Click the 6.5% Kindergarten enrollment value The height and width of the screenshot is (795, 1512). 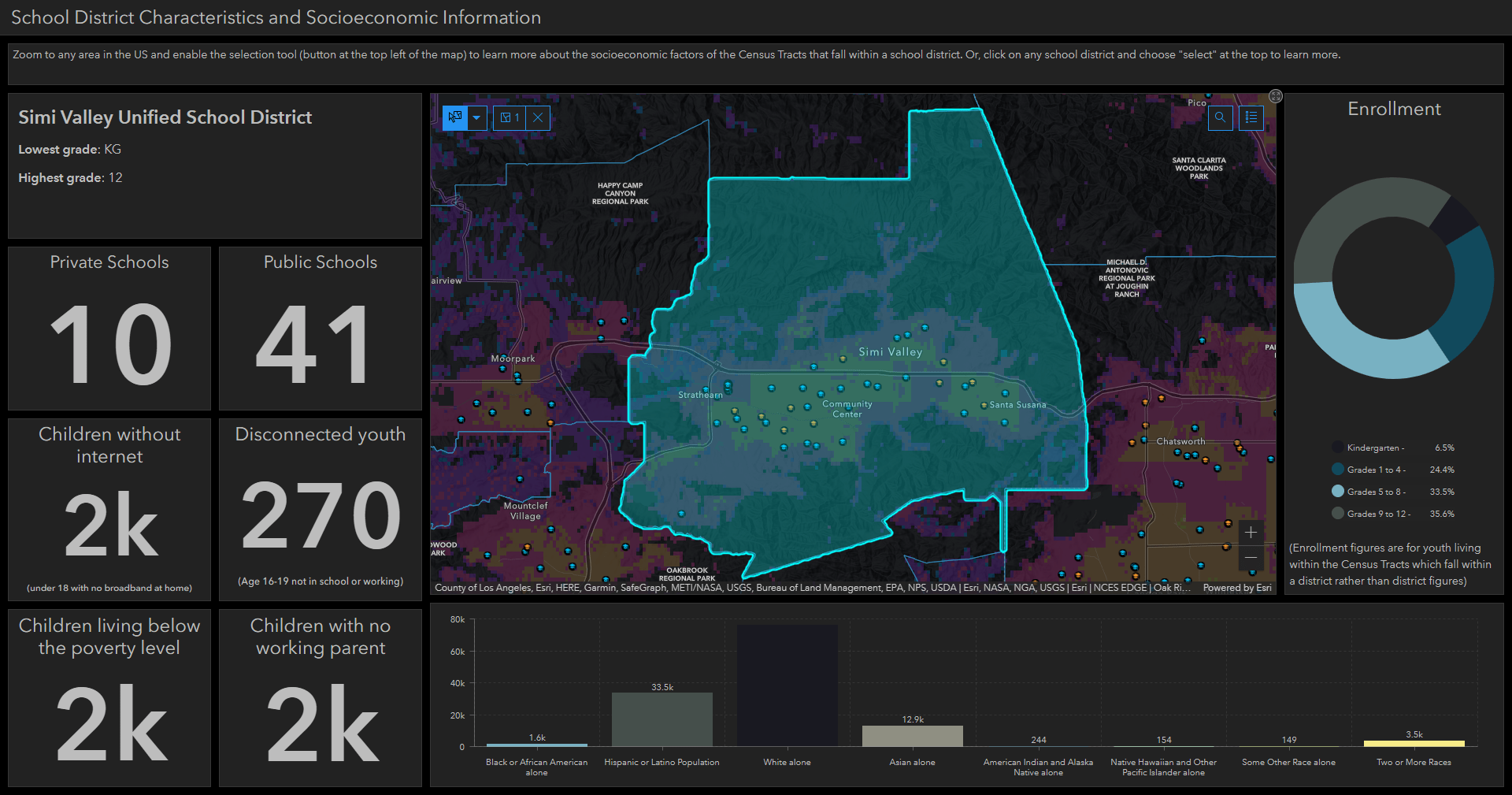(x=1444, y=448)
